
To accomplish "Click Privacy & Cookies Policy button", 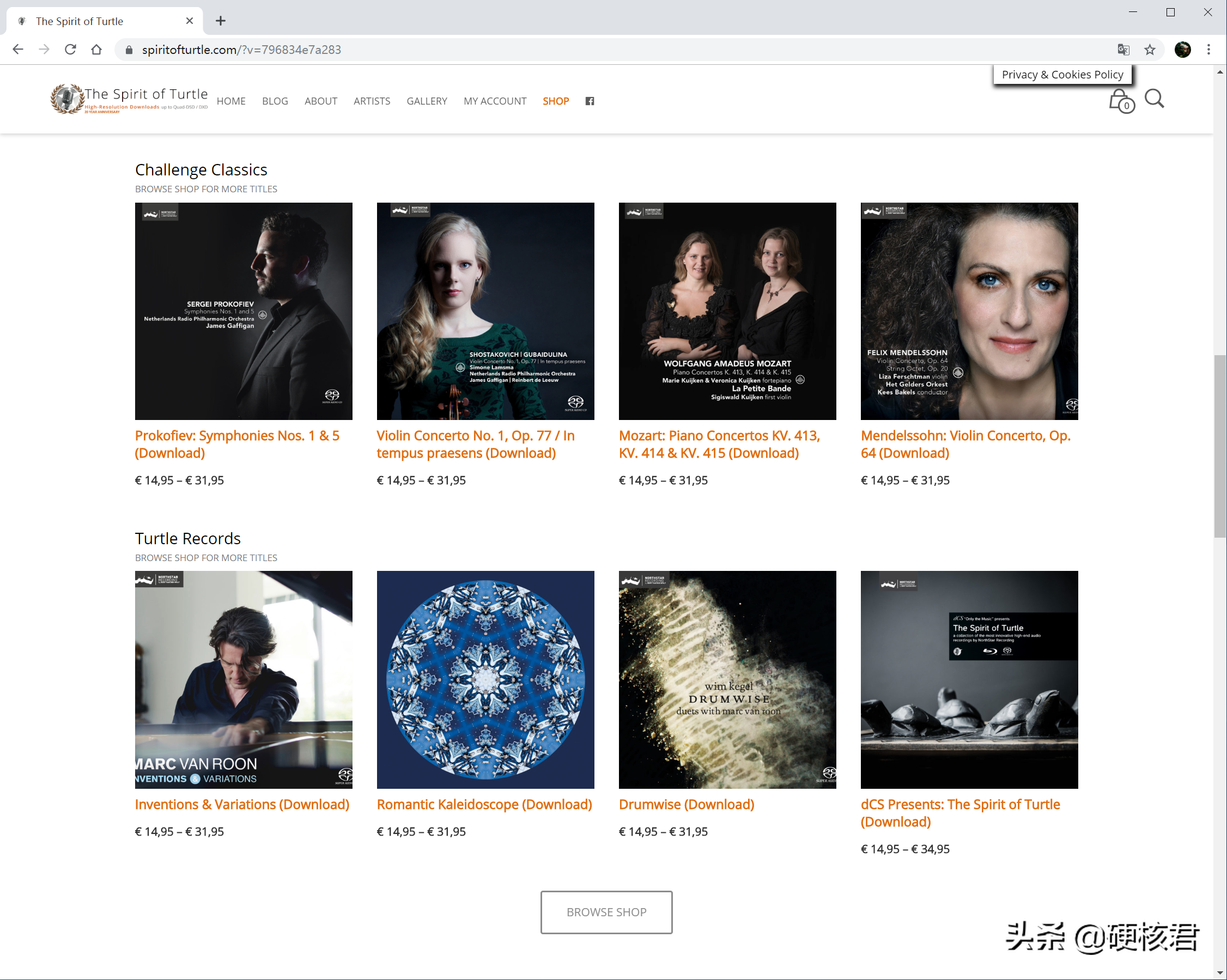I will coord(1062,75).
